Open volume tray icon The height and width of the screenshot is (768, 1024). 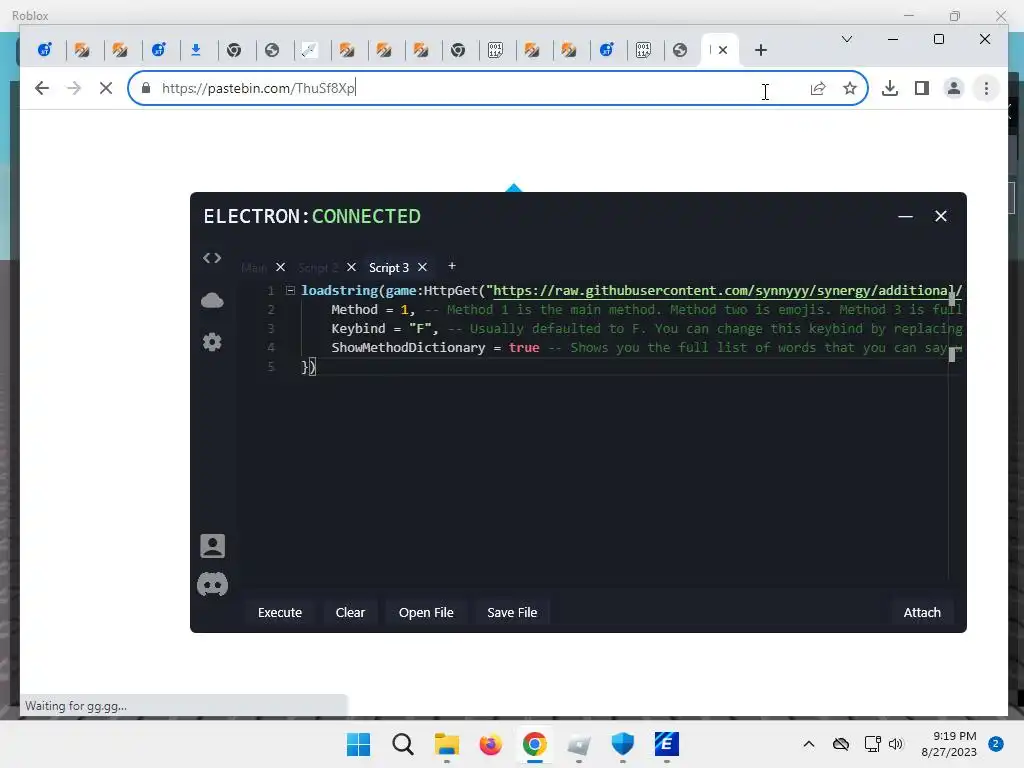[x=895, y=744]
